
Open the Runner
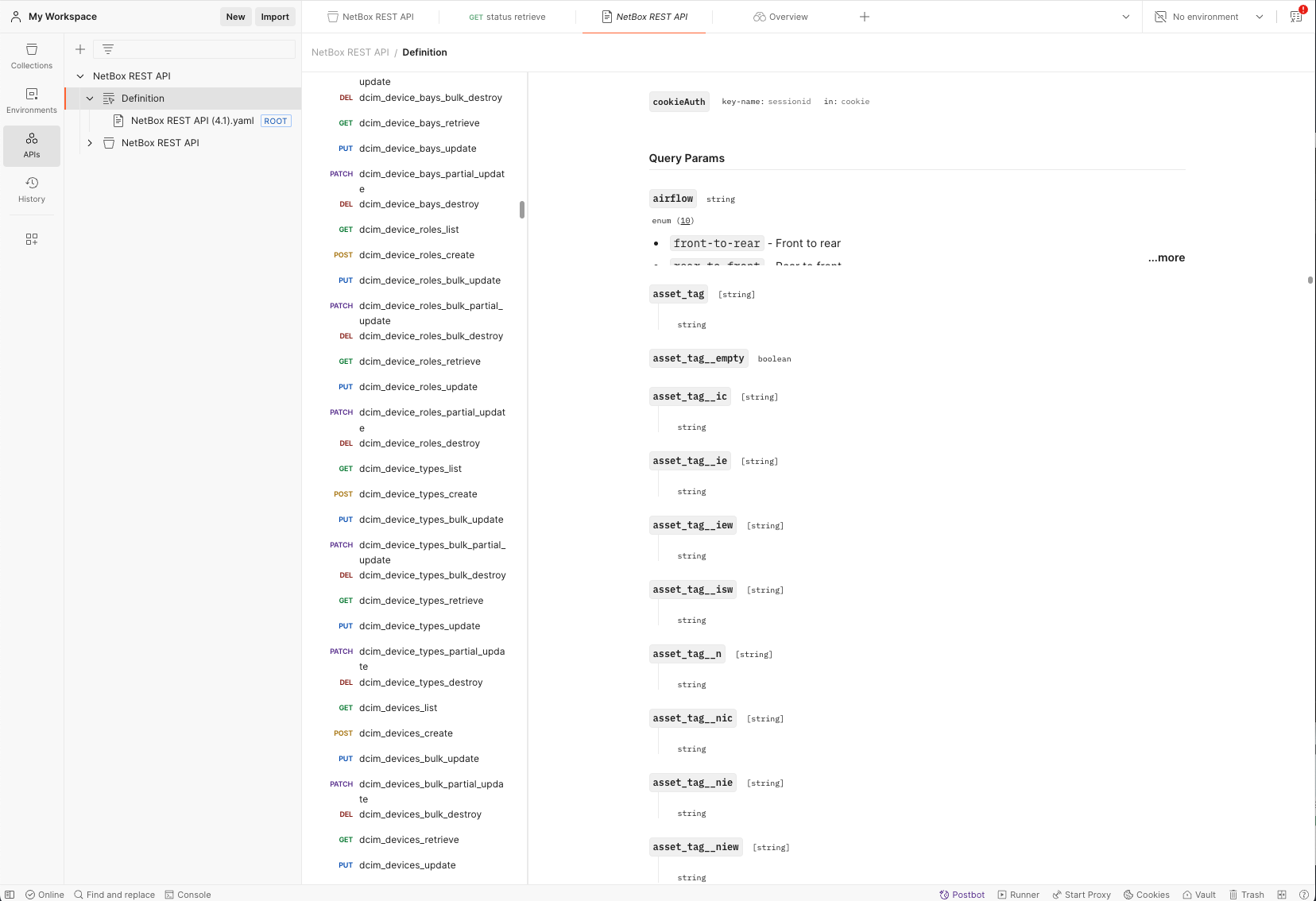pos(1018,895)
